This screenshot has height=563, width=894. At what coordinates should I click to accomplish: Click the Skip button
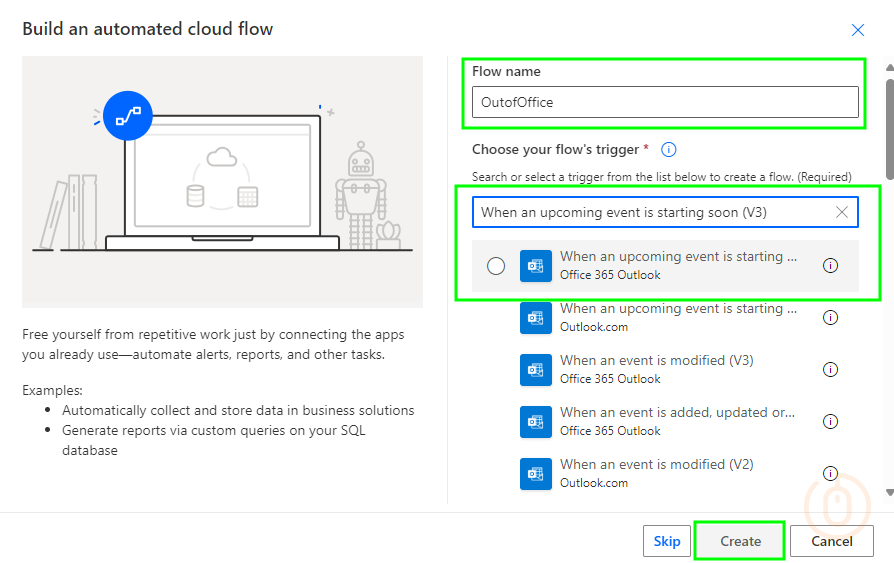point(666,541)
